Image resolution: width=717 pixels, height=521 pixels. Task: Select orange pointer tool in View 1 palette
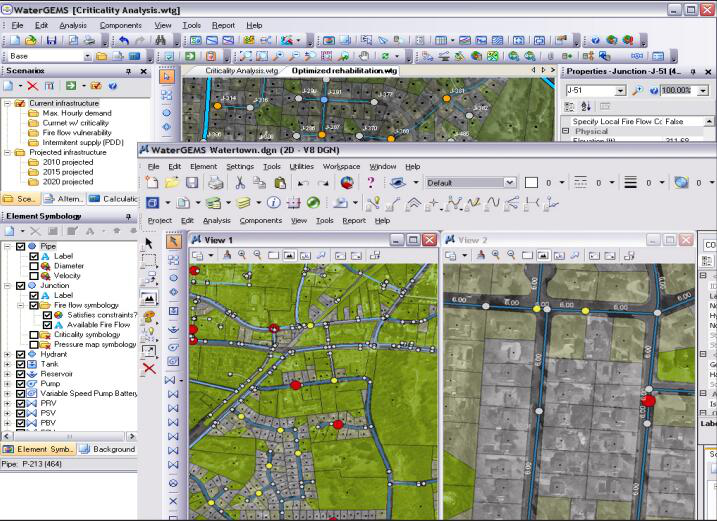pyautogui.click(x=173, y=241)
